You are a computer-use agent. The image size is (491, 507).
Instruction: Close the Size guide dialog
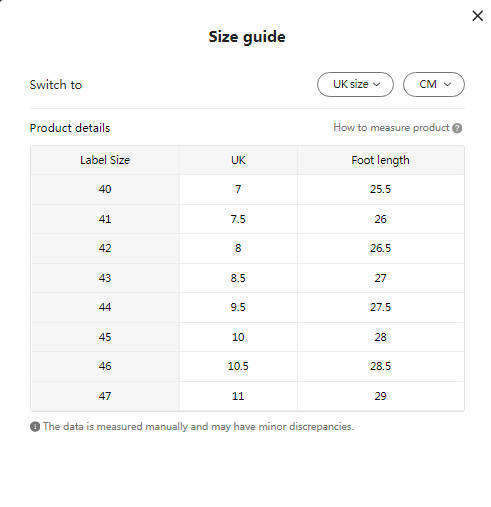pos(477,16)
